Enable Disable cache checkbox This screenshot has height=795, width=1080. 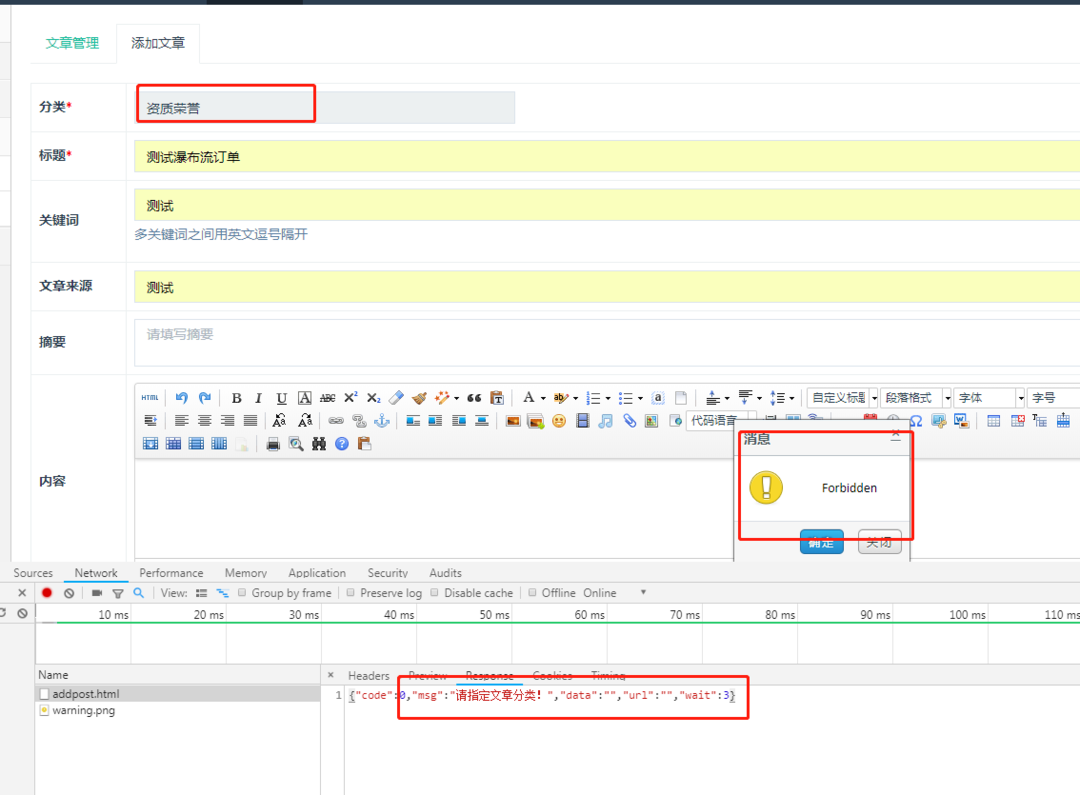pyautogui.click(x=435, y=592)
